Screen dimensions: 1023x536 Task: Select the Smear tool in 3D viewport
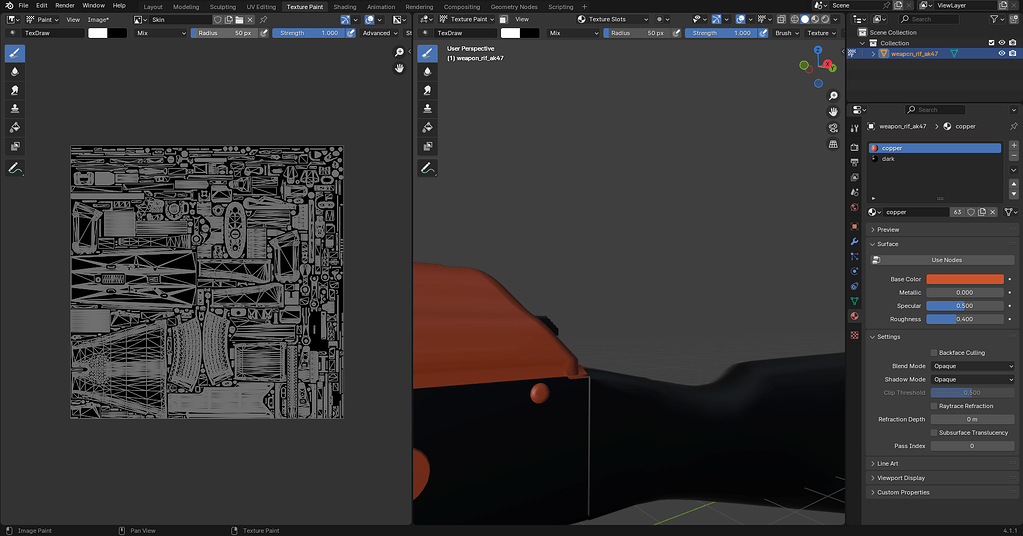[427, 90]
